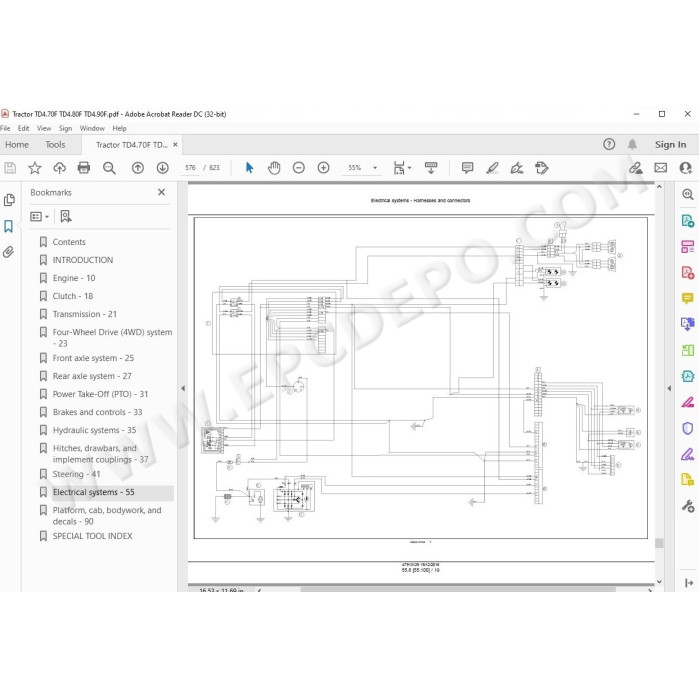700x700 pixels.
Task: Open the Contents bookmark
Action: [x=69, y=242]
